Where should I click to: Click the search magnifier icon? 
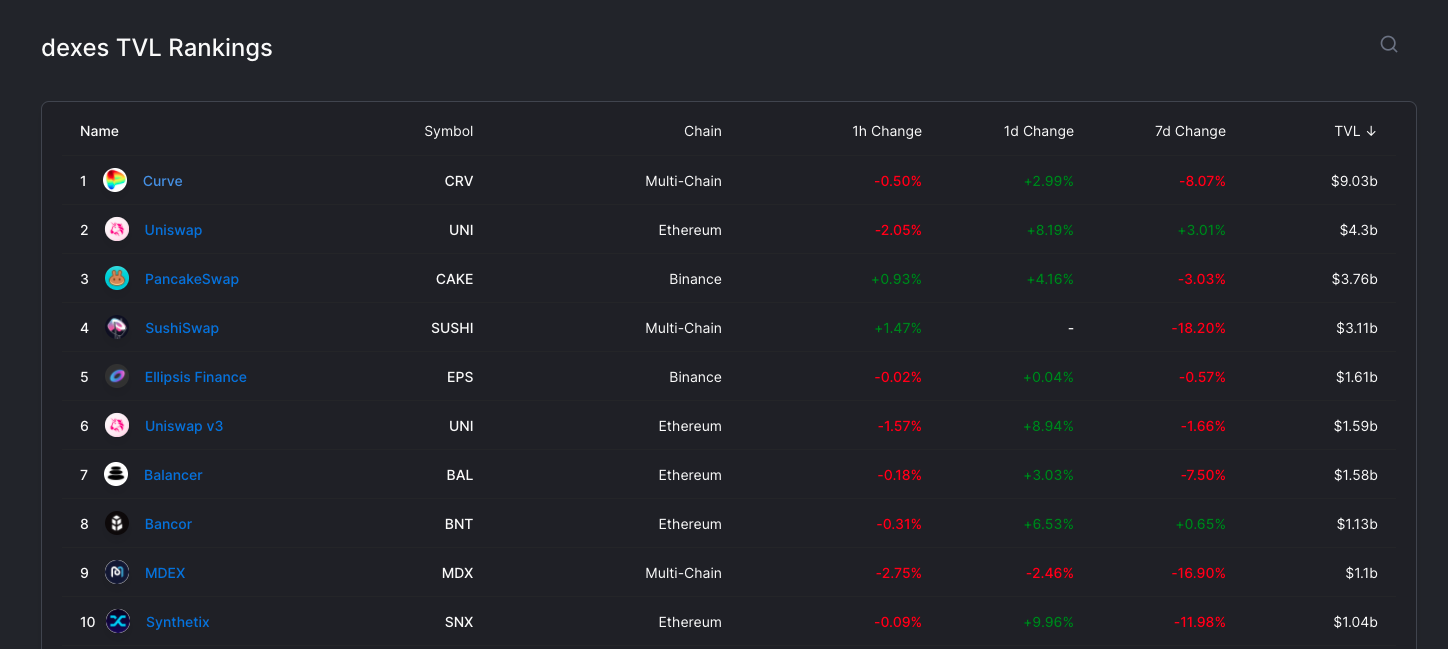(x=1388, y=44)
